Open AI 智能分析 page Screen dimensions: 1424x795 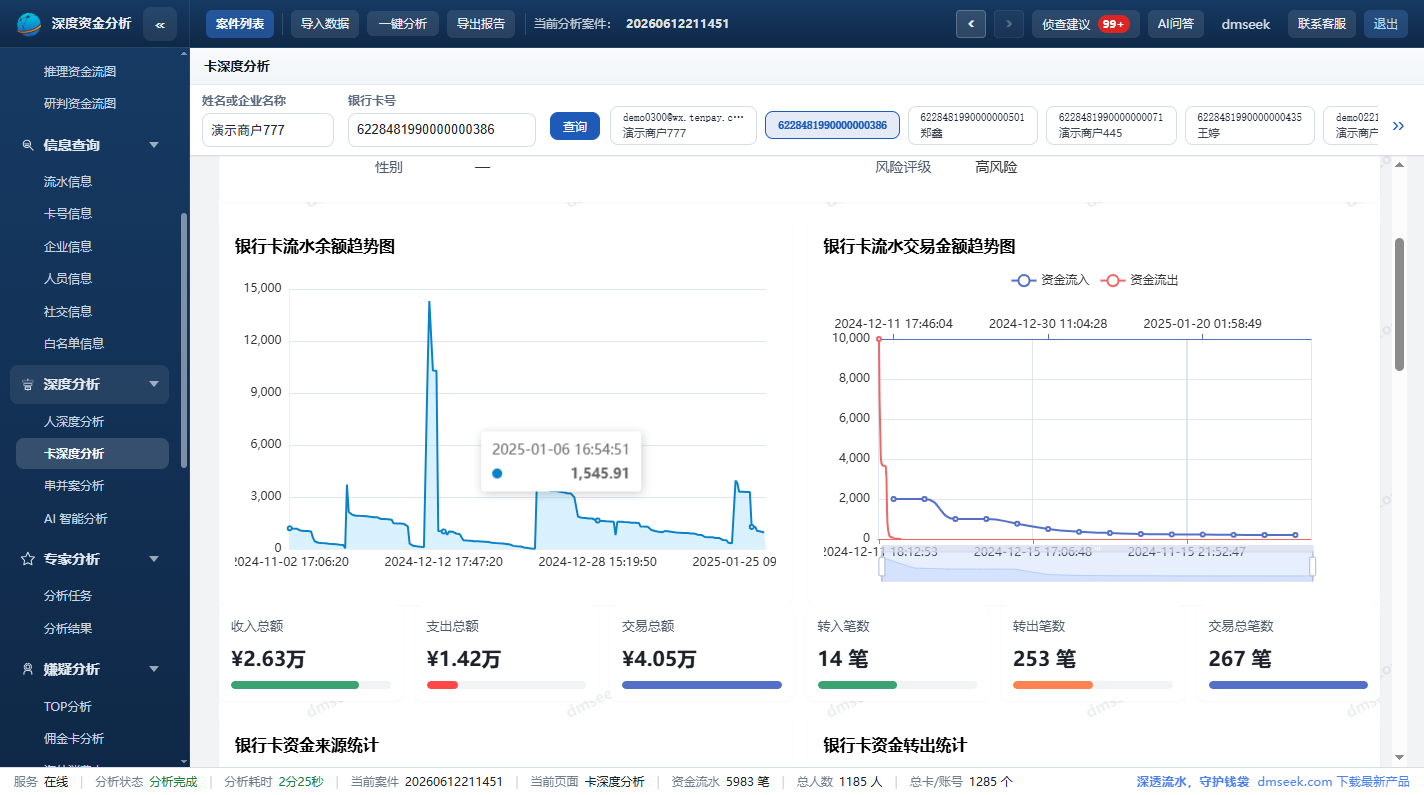76,519
